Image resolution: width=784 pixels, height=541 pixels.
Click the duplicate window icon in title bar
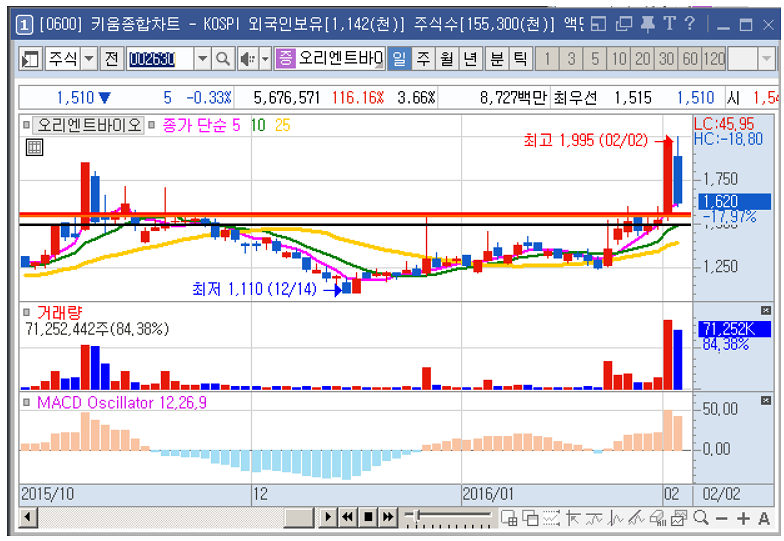[623, 24]
